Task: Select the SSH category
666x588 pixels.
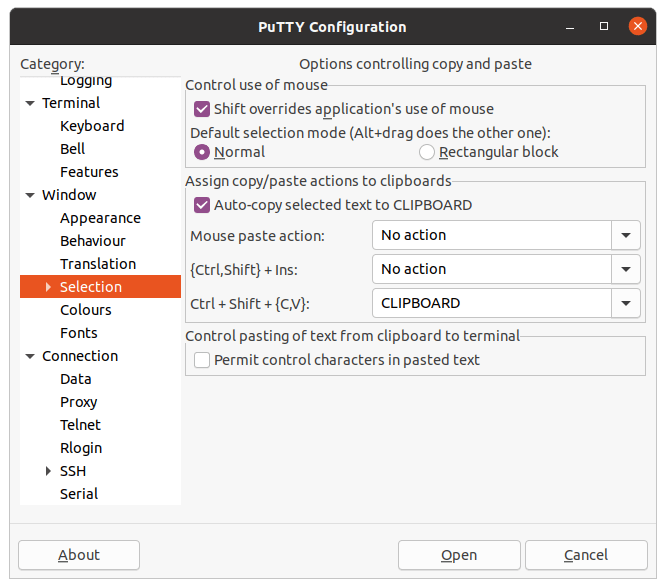Action: (73, 471)
